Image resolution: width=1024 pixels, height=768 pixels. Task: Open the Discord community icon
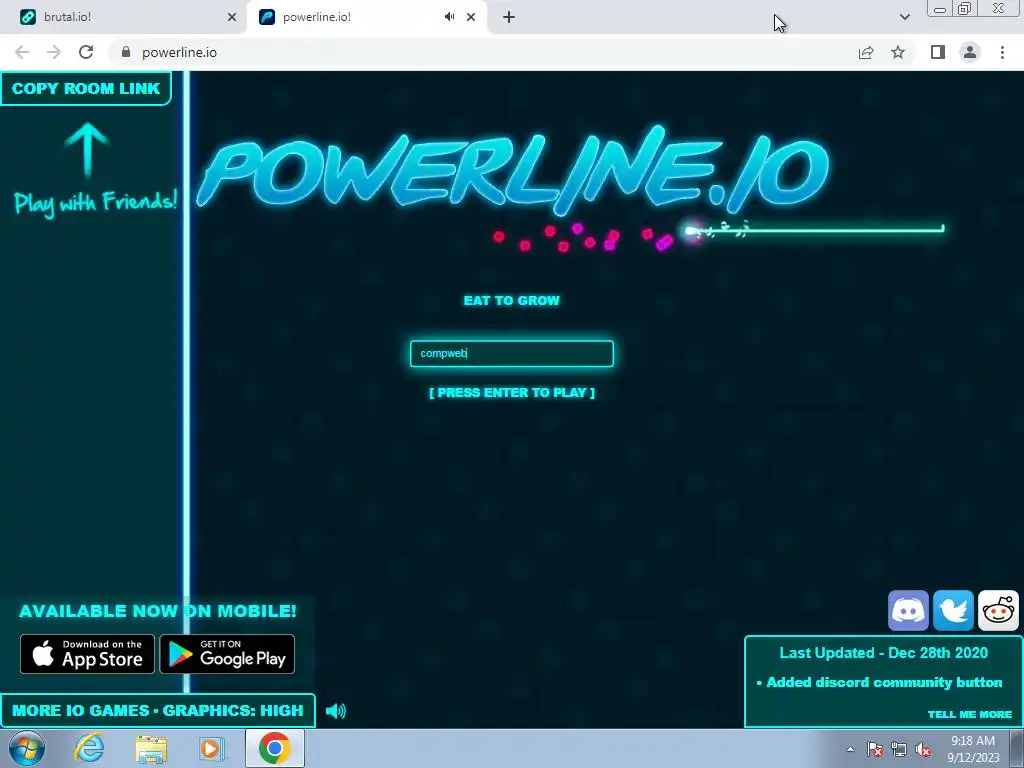(908, 611)
